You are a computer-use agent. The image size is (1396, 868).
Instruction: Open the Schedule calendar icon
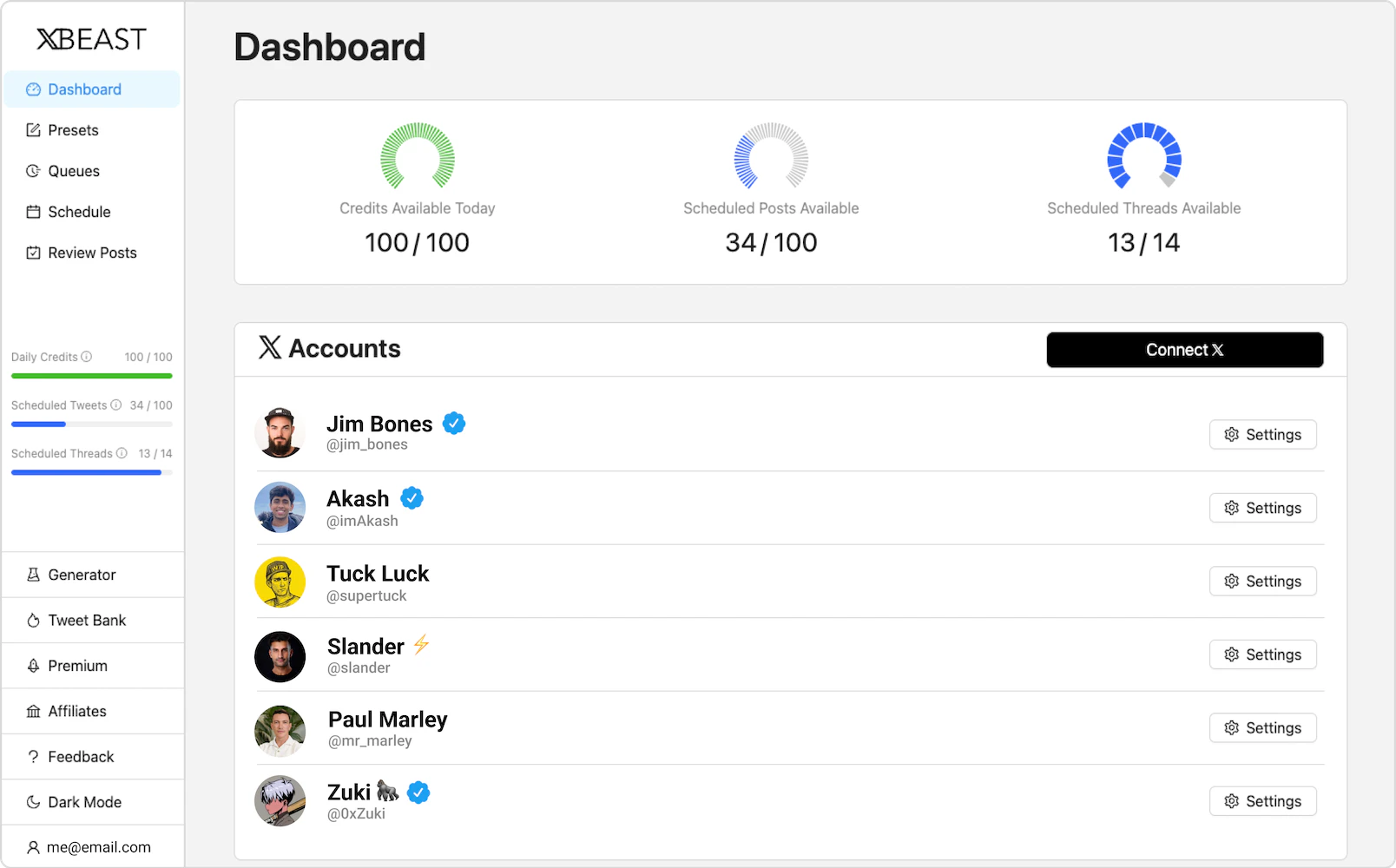pyautogui.click(x=33, y=211)
